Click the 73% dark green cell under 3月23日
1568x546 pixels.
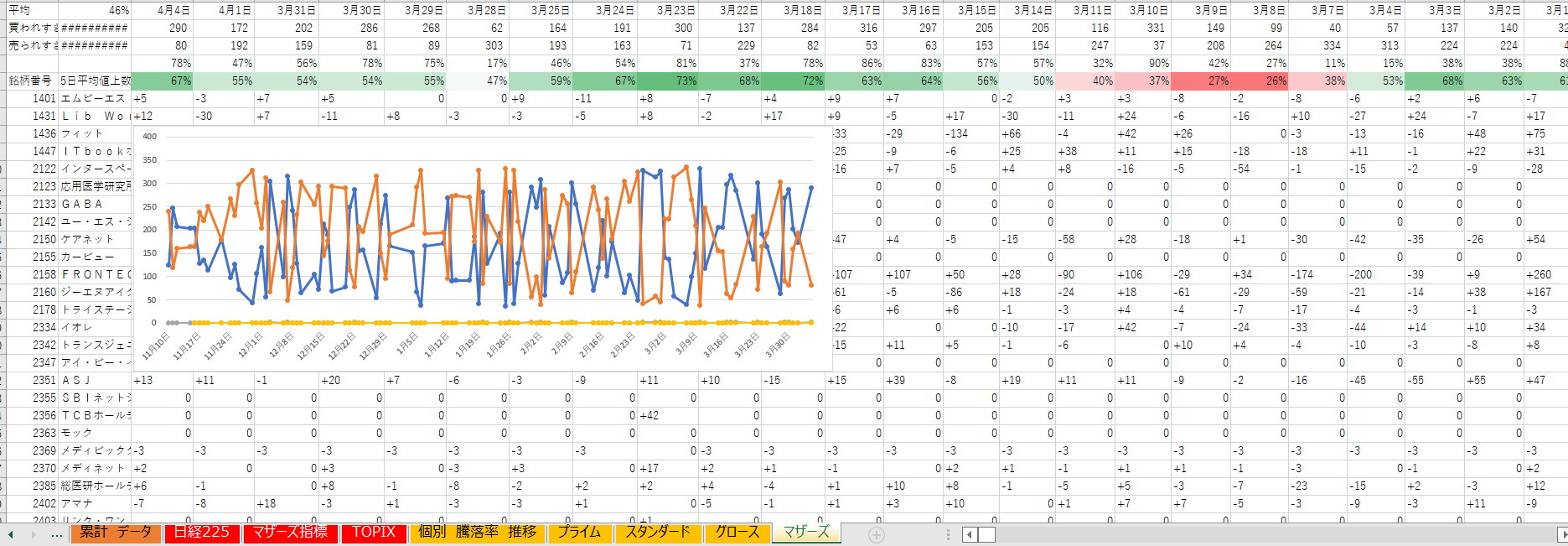[667, 81]
